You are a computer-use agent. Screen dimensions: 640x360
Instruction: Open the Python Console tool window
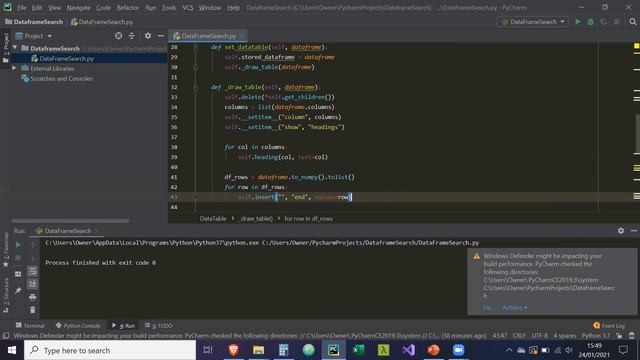78,325
